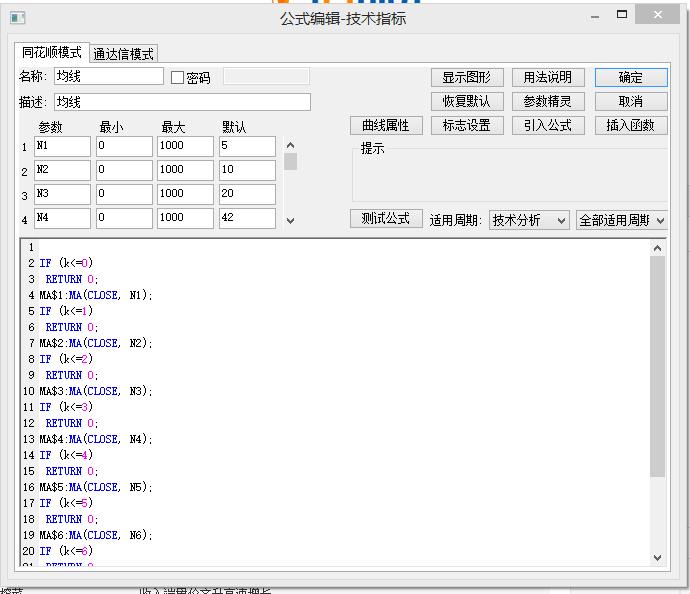Viewport: 690px width, 594px height.
Task: Expand the 技术分析 dropdown
Action: coord(529,220)
